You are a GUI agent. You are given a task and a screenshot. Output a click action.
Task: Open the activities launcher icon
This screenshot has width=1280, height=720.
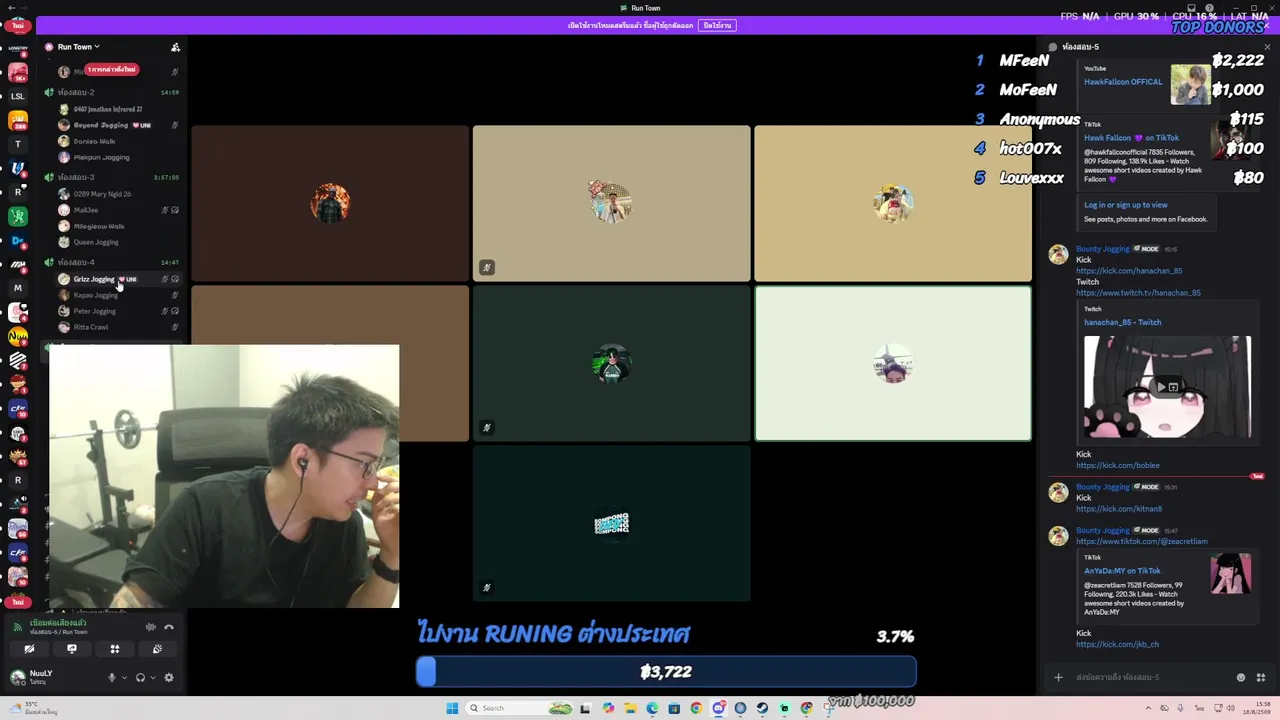[x=115, y=649]
